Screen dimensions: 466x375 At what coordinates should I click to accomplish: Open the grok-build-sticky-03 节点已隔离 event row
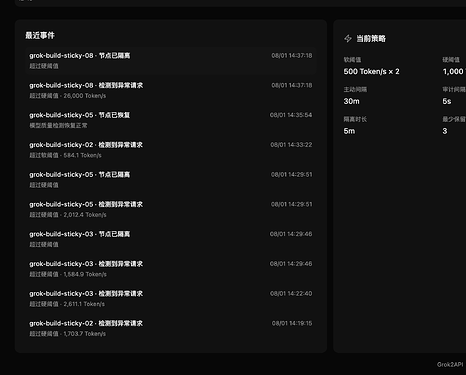(171, 239)
